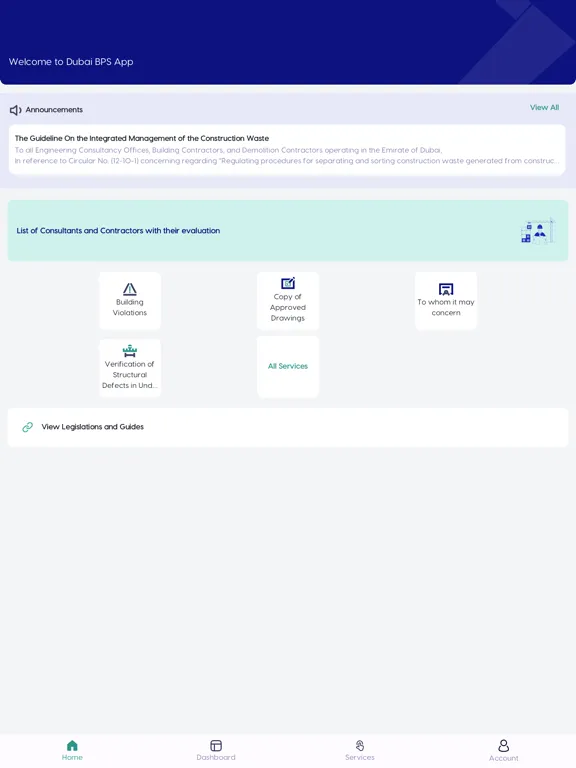
Task: Open List of Consultants and Contractors banner
Action: coord(288,231)
